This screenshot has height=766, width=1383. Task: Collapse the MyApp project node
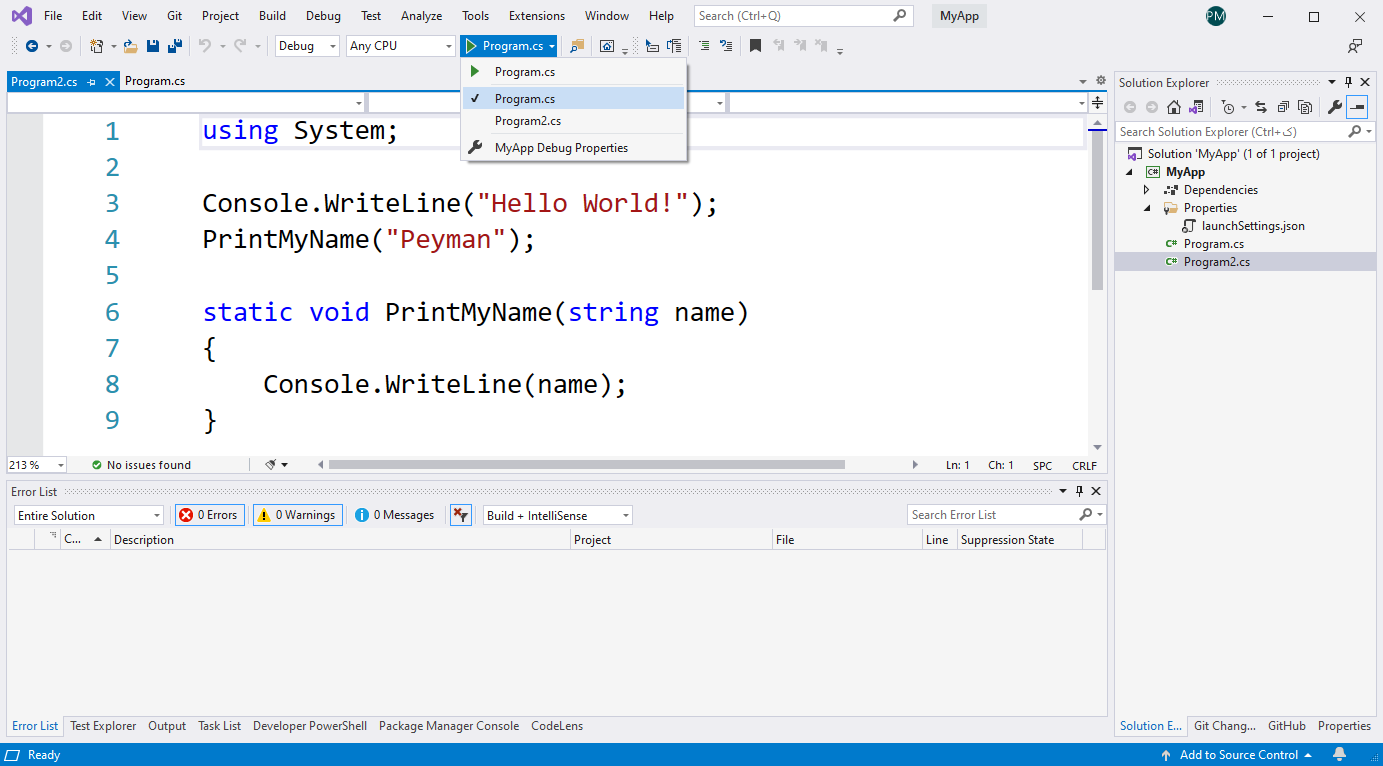click(1130, 172)
